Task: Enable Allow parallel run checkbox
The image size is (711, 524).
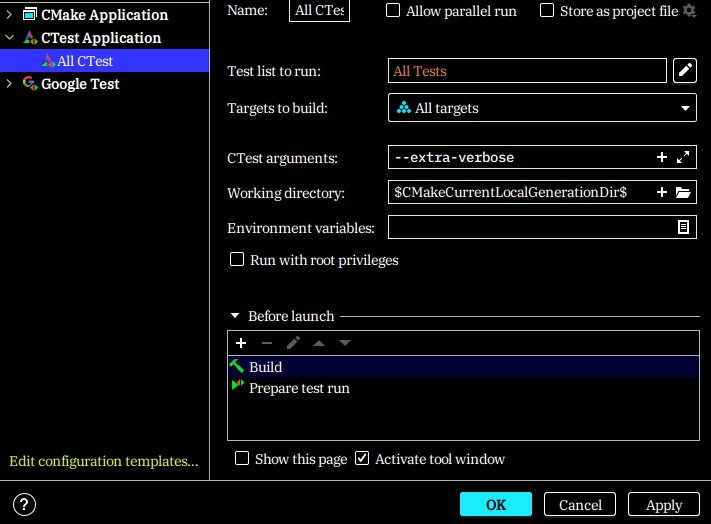Action: 393,10
